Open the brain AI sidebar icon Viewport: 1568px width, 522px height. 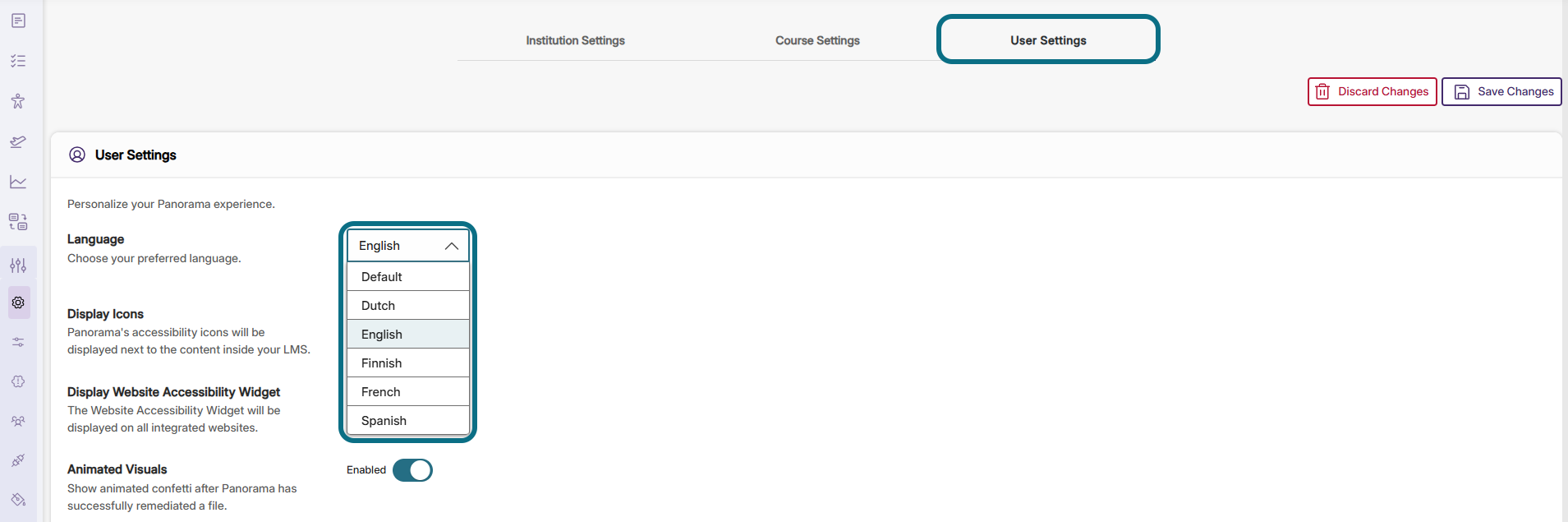pos(18,381)
